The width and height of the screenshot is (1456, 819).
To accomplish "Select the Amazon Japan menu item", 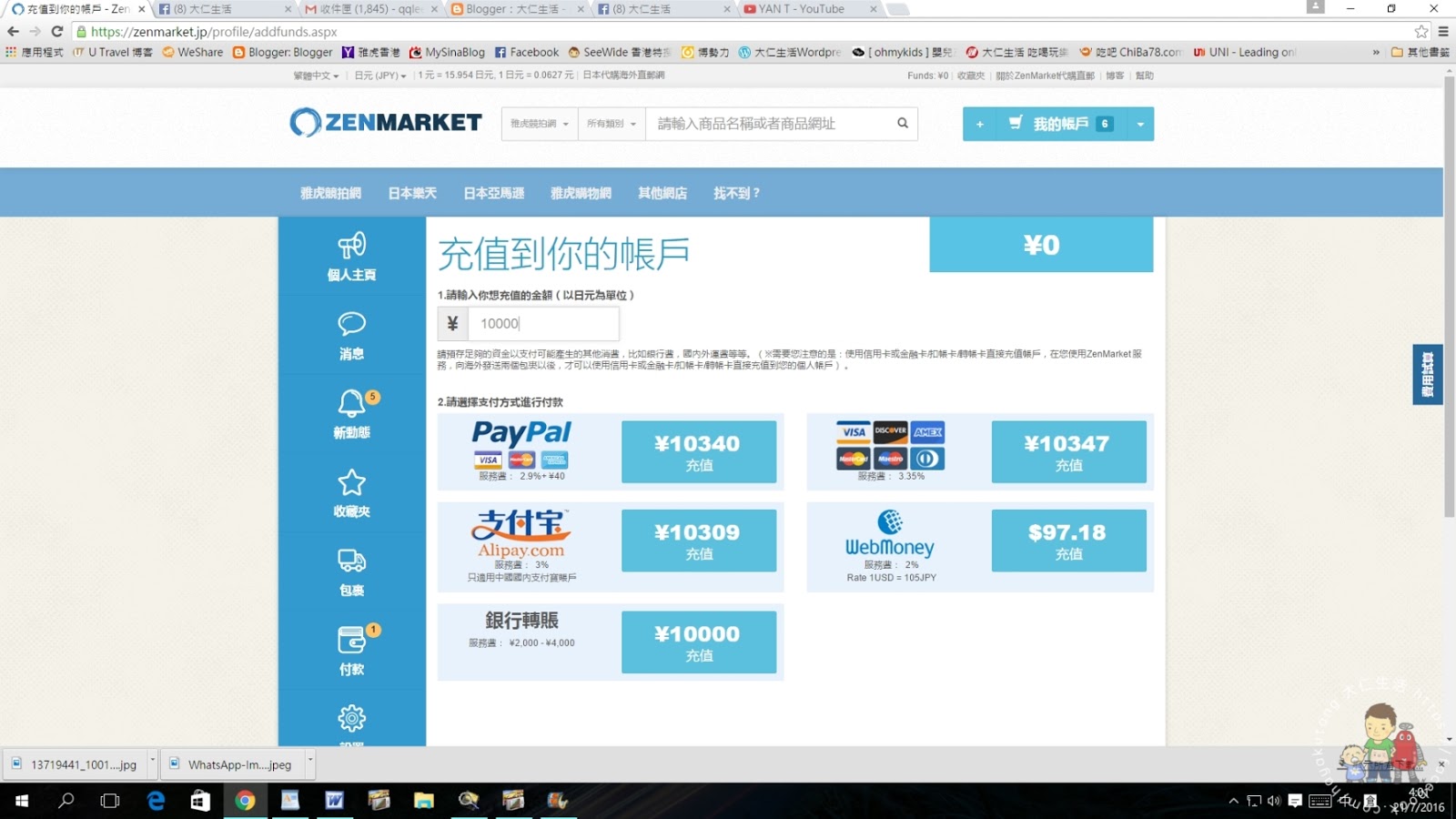I will [493, 193].
